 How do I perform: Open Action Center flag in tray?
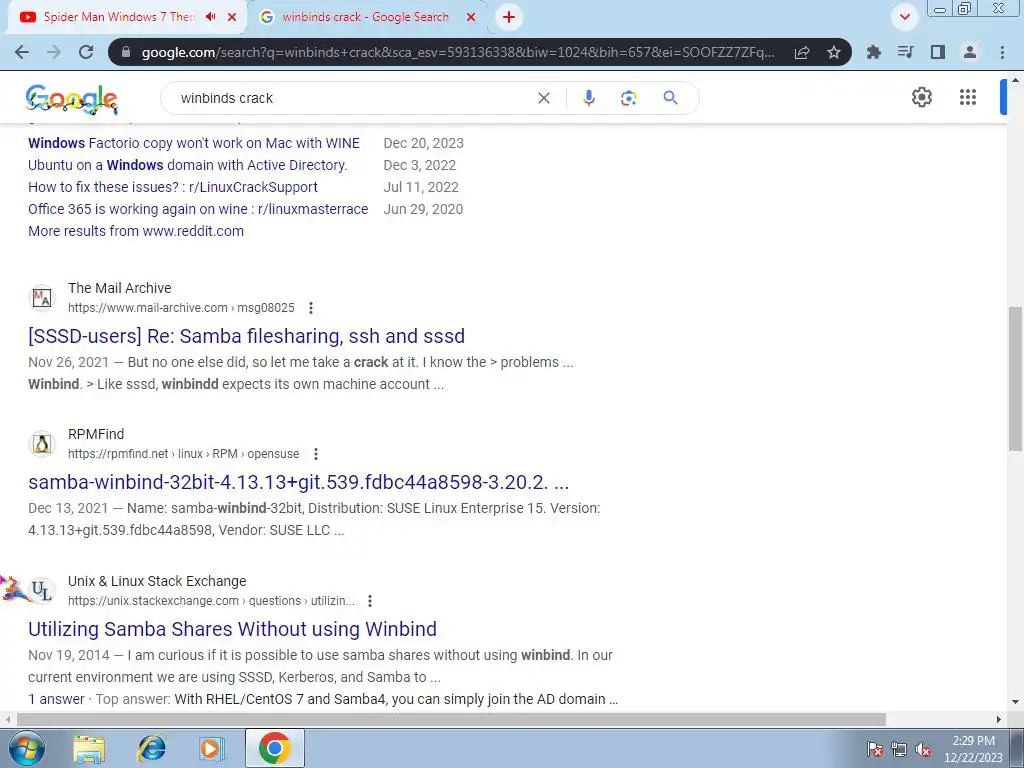[875, 750]
